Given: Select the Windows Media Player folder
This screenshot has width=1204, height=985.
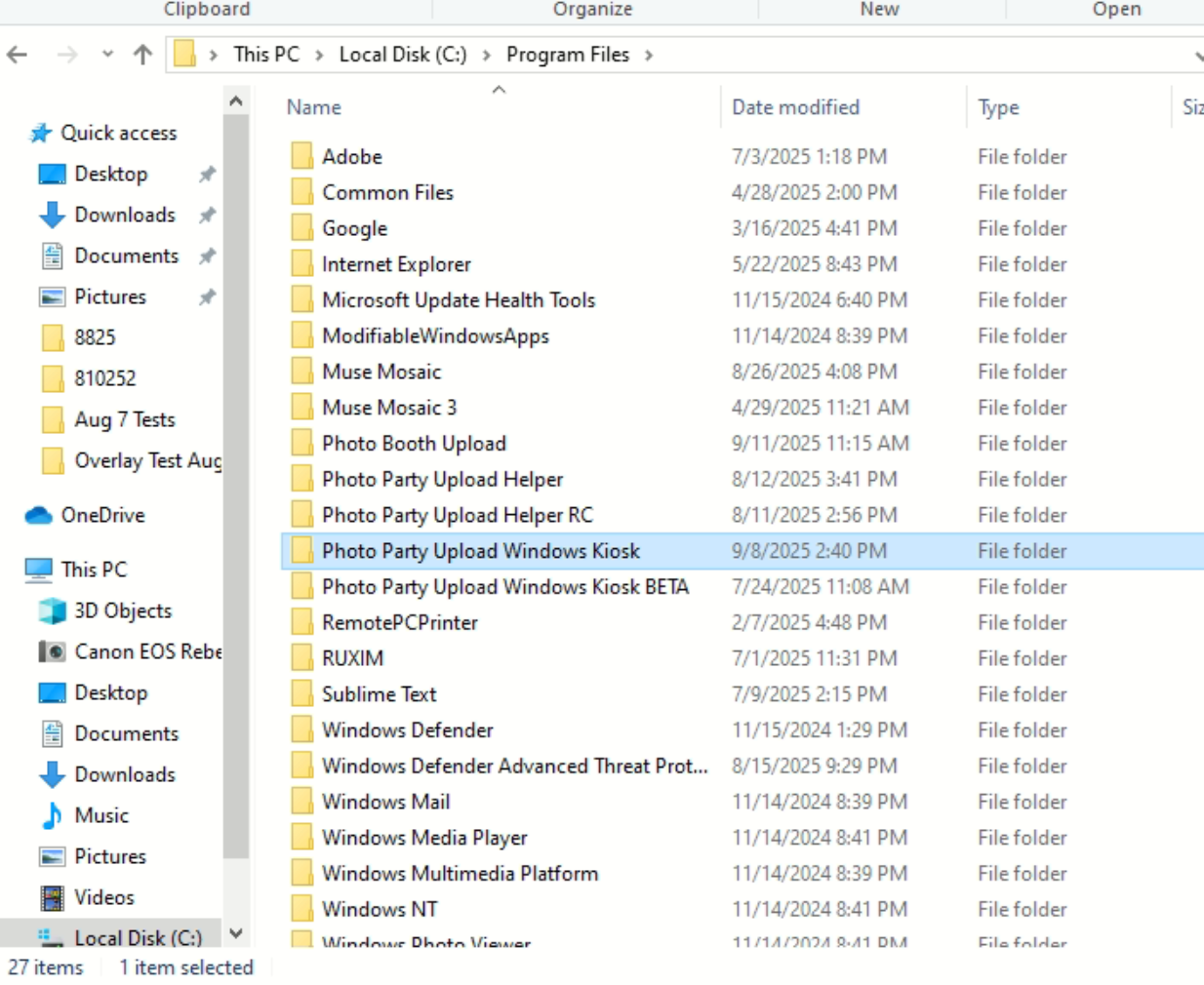Looking at the screenshot, I should pos(424,838).
